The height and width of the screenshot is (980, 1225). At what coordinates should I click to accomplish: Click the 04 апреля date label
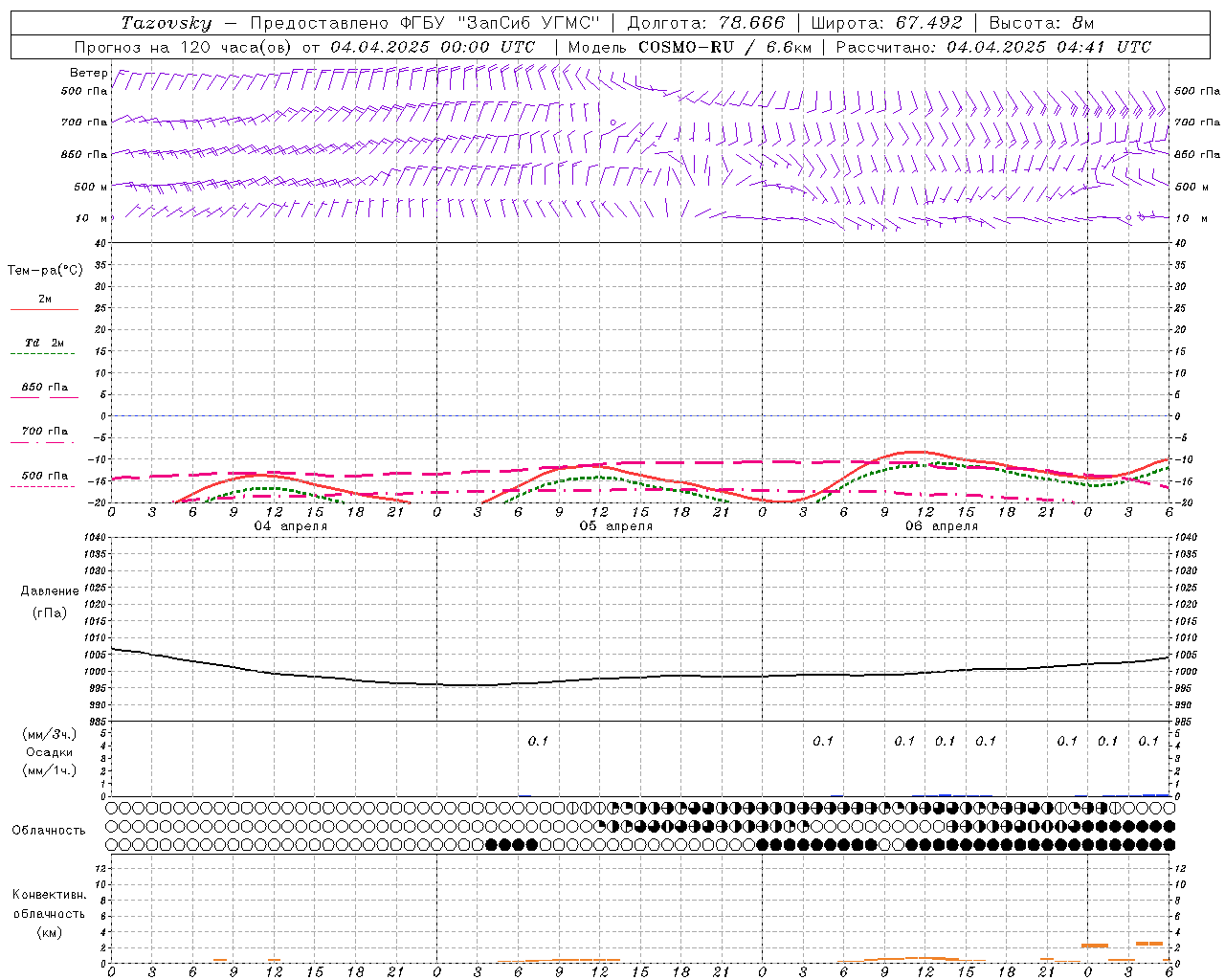tap(290, 526)
